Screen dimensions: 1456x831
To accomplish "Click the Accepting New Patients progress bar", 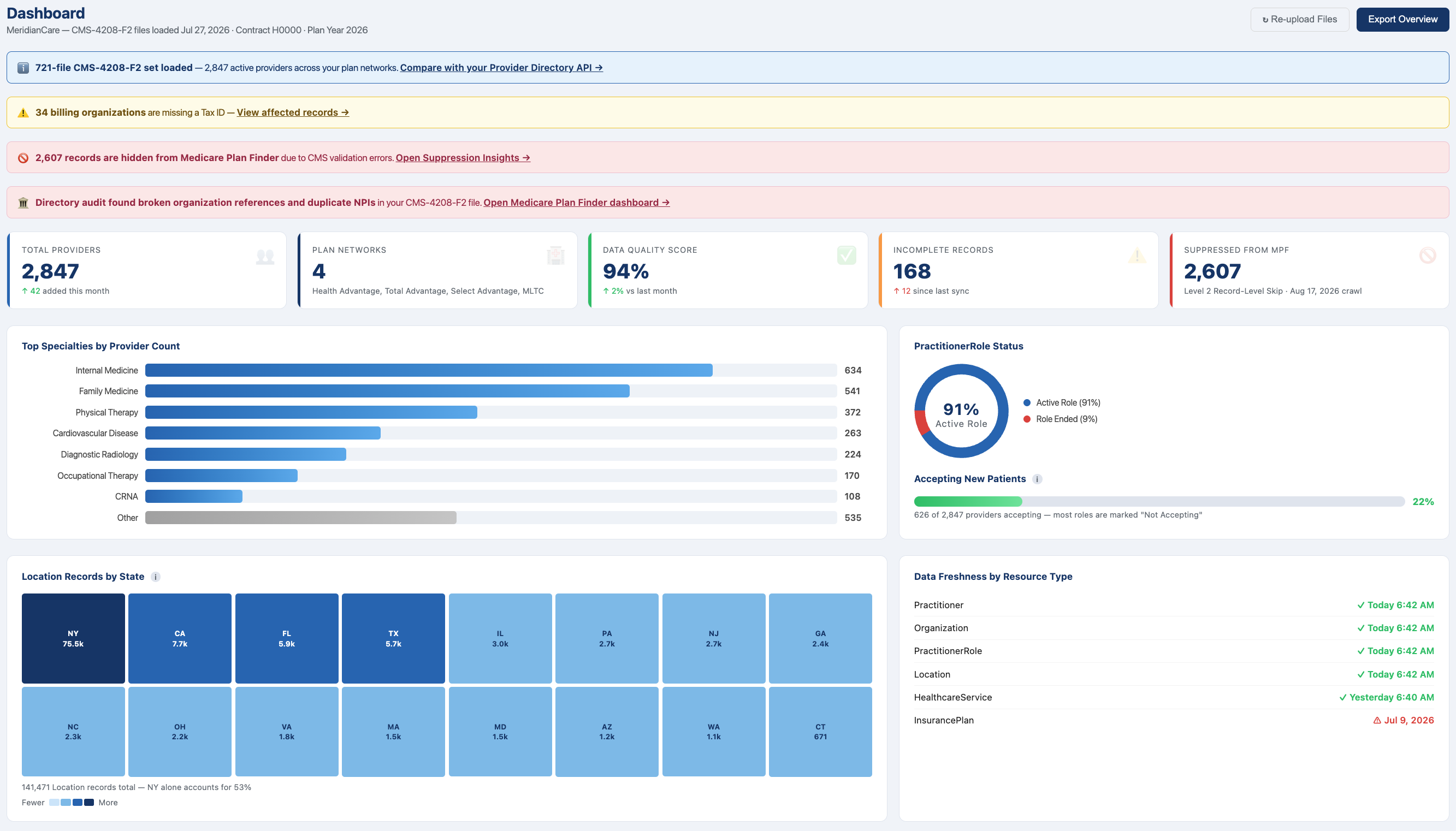I will point(1159,502).
